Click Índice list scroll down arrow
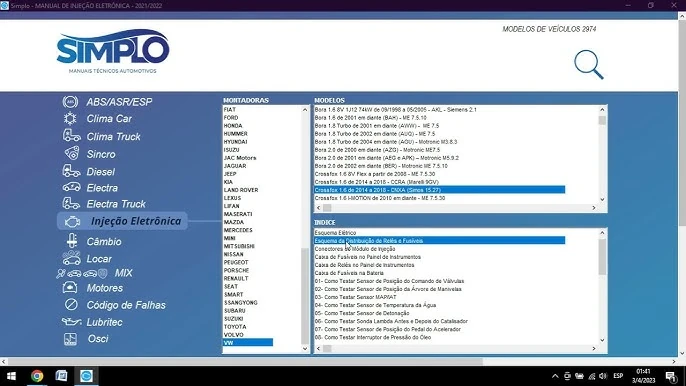 [602, 340]
